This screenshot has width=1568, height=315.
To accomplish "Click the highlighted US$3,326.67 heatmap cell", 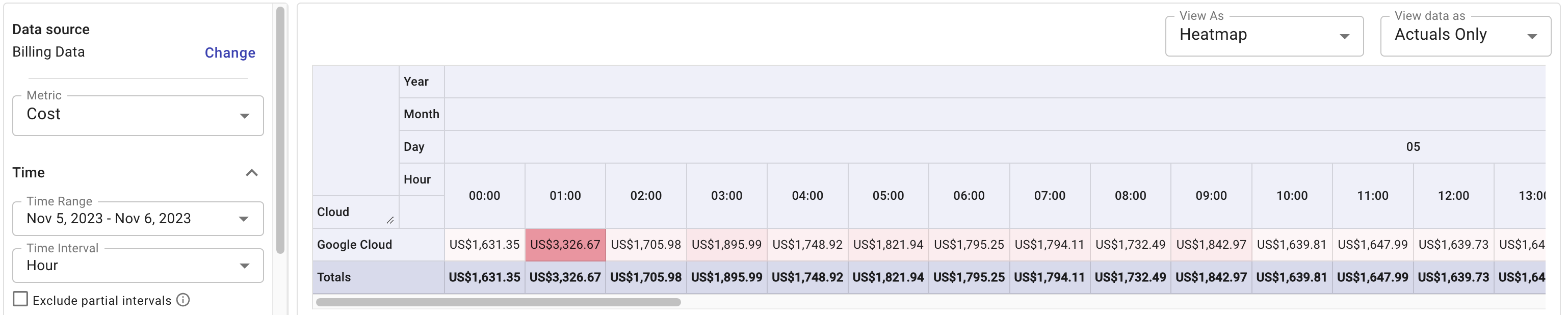I will click(565, 245).
